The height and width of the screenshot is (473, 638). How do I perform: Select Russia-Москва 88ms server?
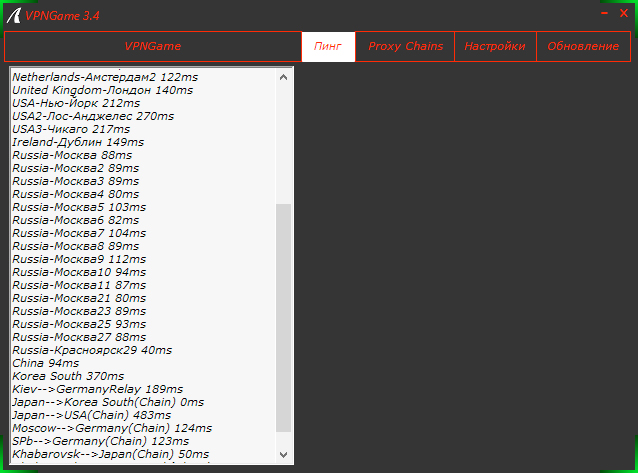point(72,155)
